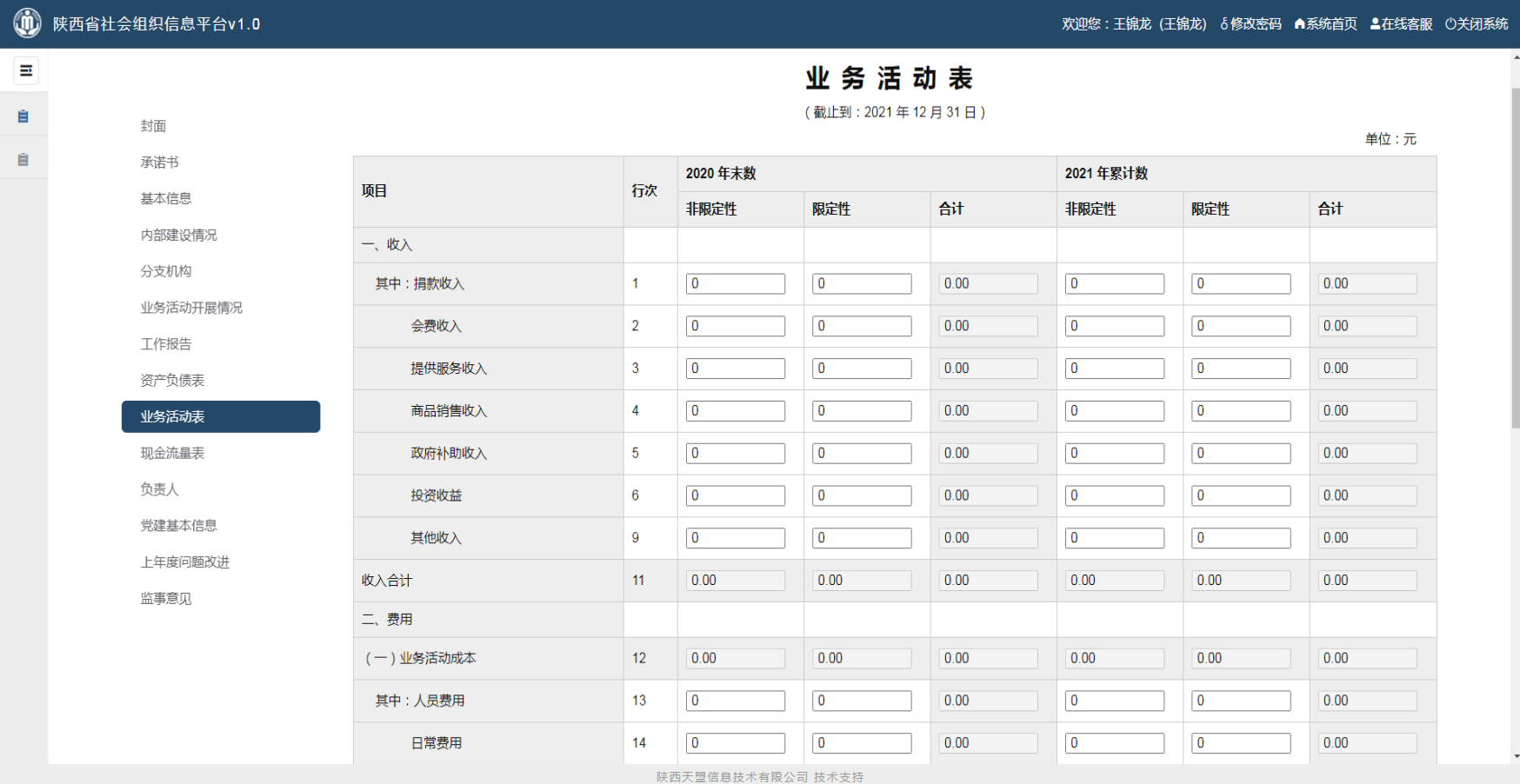Click the first clipboard icon in left rail
1520x784 pixels.
tap(23, 116)
